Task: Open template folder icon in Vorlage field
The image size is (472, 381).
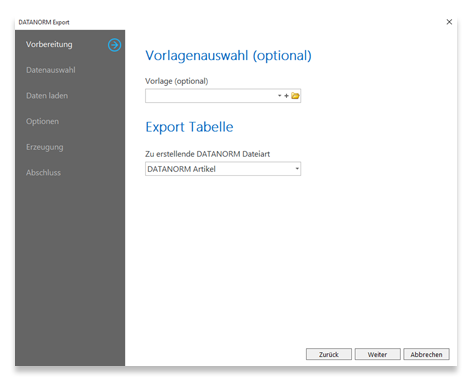Action: tap(295, 96)
